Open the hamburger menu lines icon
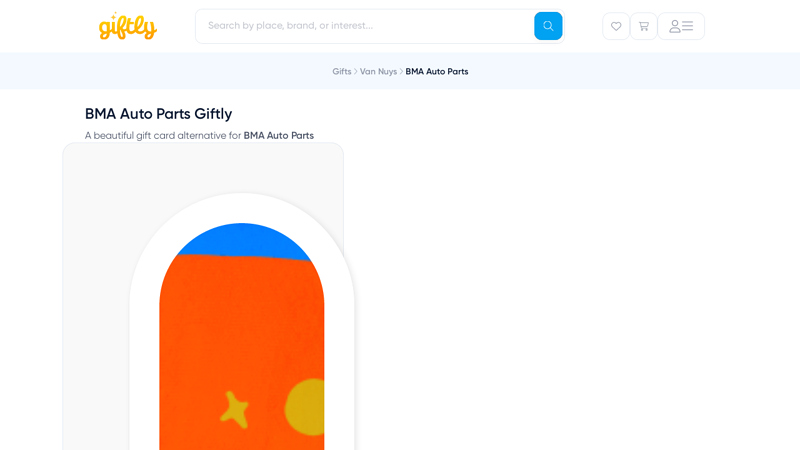800x450 pixels. (688, 26)
